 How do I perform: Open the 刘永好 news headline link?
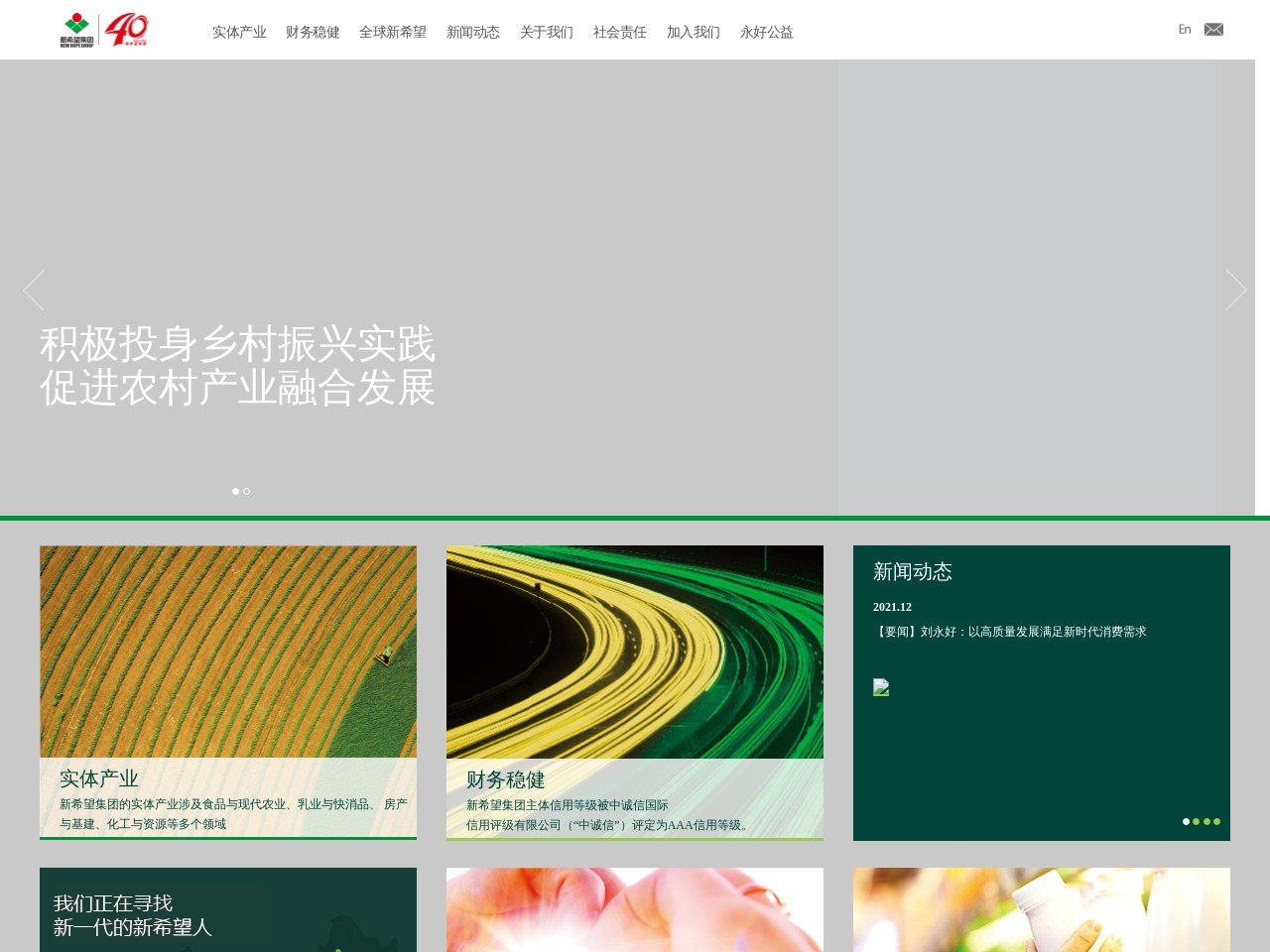pyautogui.click(x=1010, y=632)
